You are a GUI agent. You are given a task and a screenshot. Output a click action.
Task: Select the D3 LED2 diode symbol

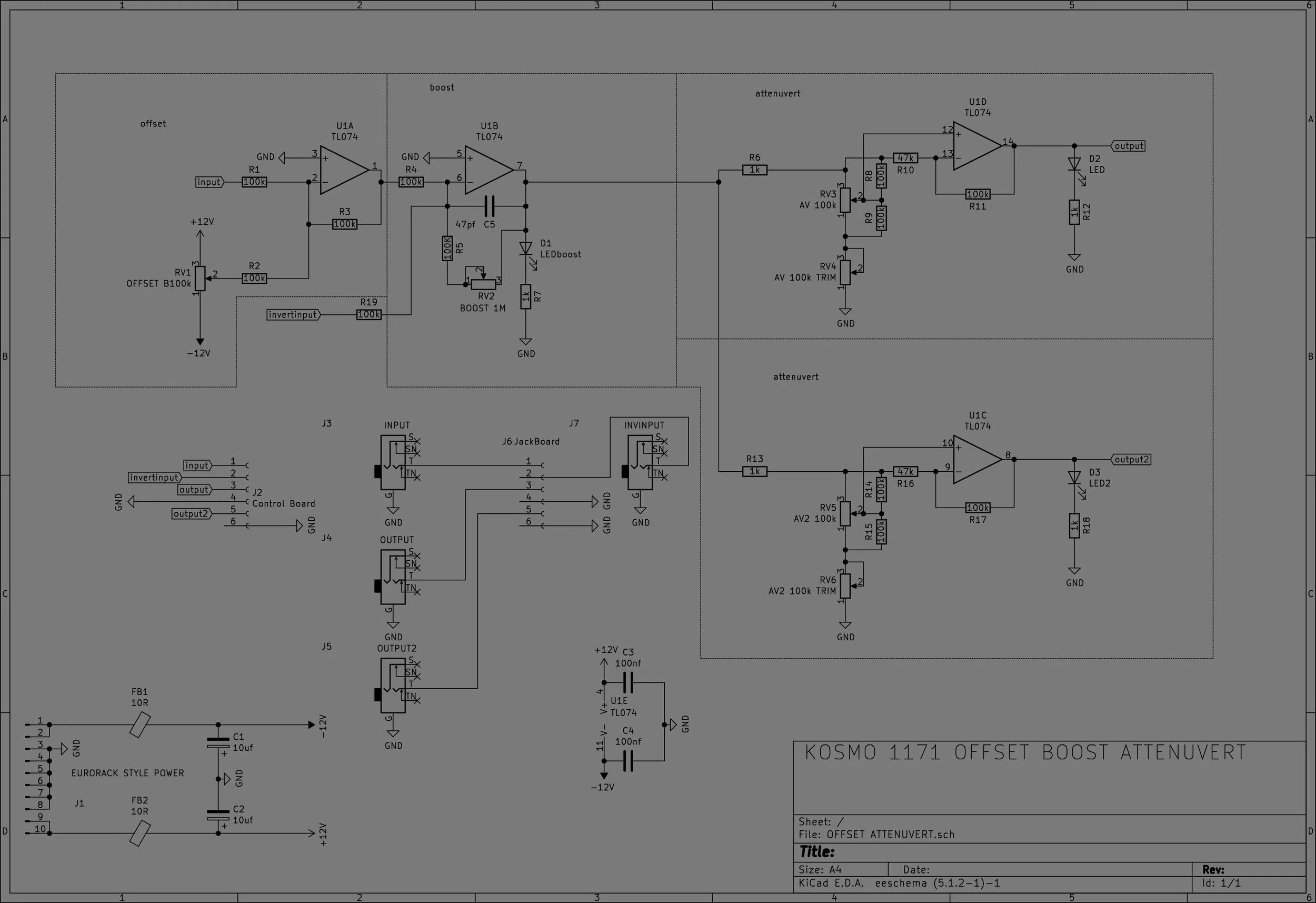[1074, 478]
